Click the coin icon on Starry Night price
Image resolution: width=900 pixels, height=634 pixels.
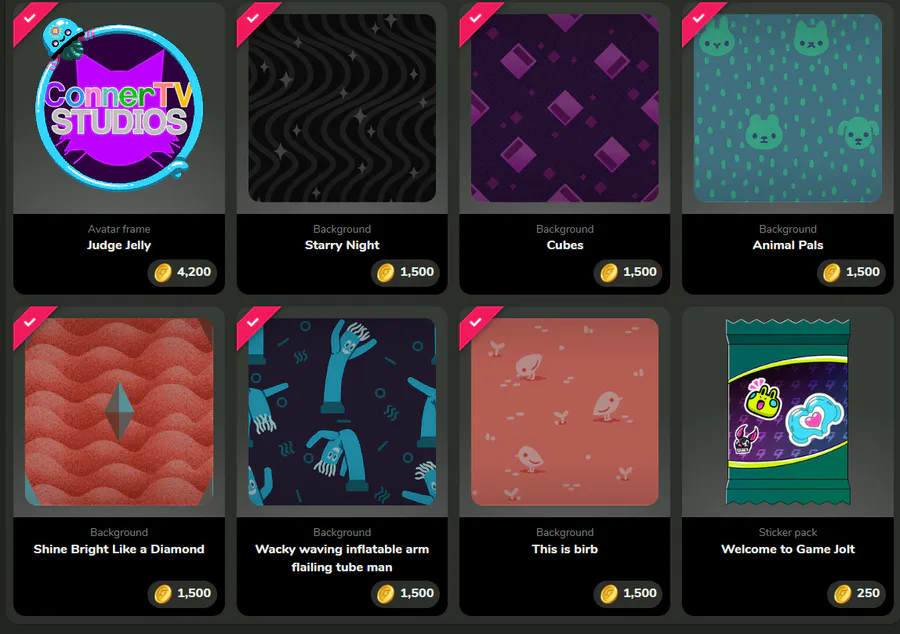386,272
